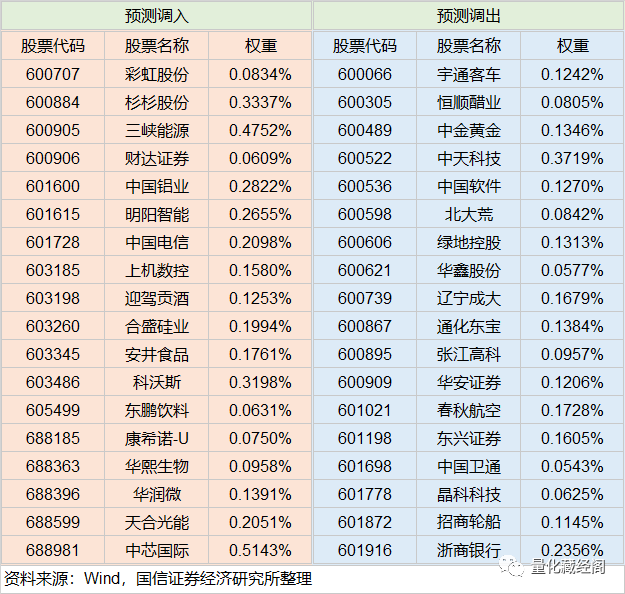Click stock name 华熙生物

pyautogui.click(x=157, y=466)
